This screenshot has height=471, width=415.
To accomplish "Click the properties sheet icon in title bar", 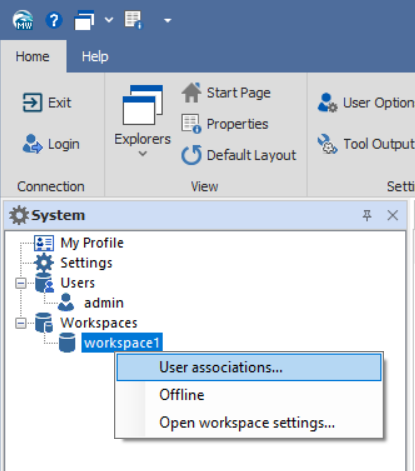I will tap(134, 20).
